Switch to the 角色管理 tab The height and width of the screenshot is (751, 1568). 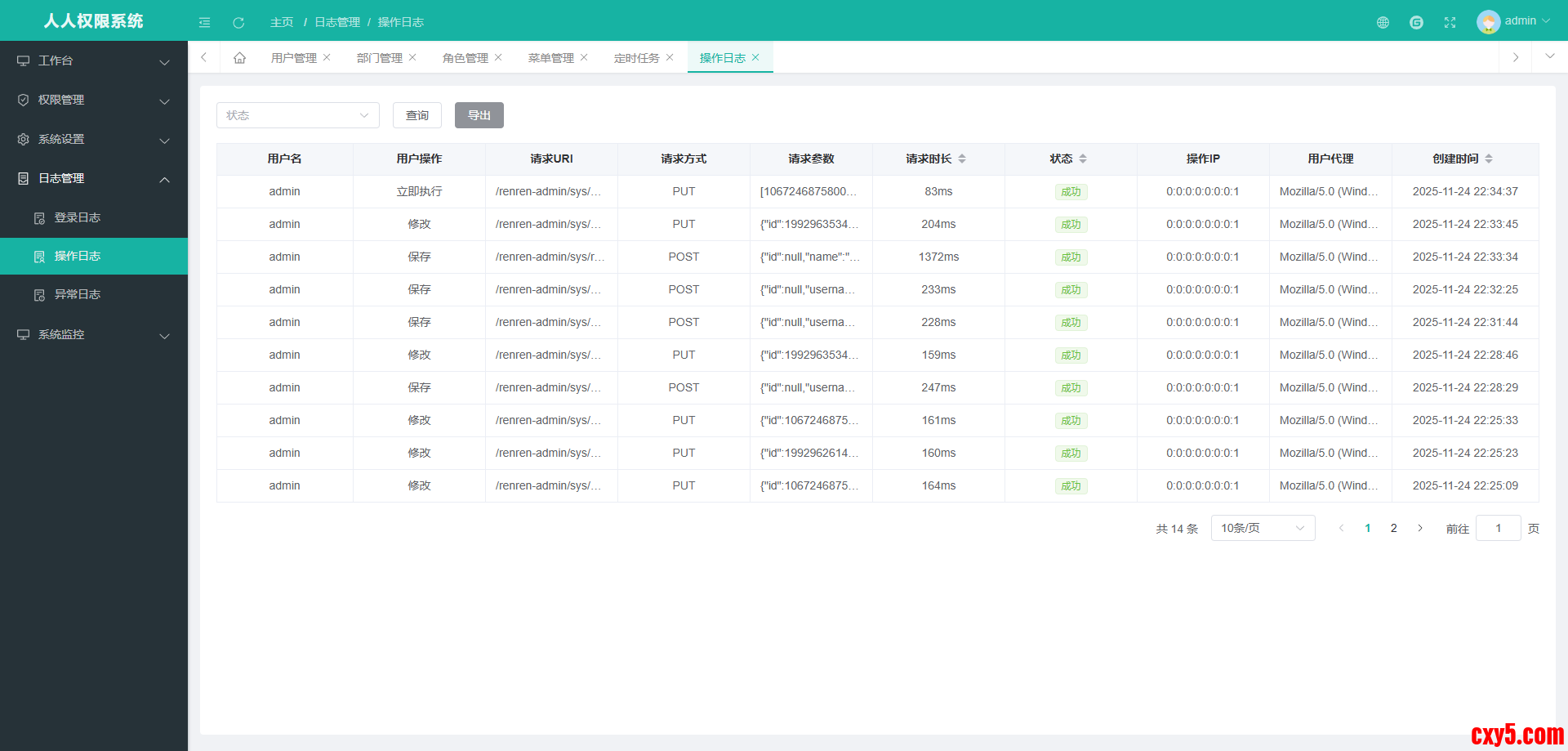pyautogui.click(x=465, y=58)
